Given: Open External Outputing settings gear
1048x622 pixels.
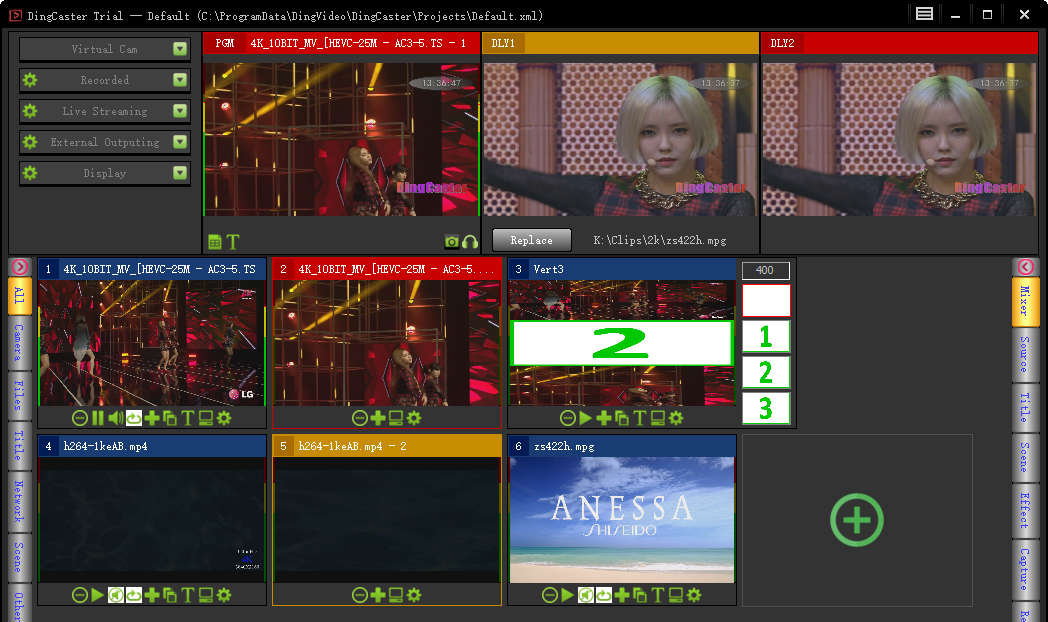Looking at the screenshot, I should 30,142.
